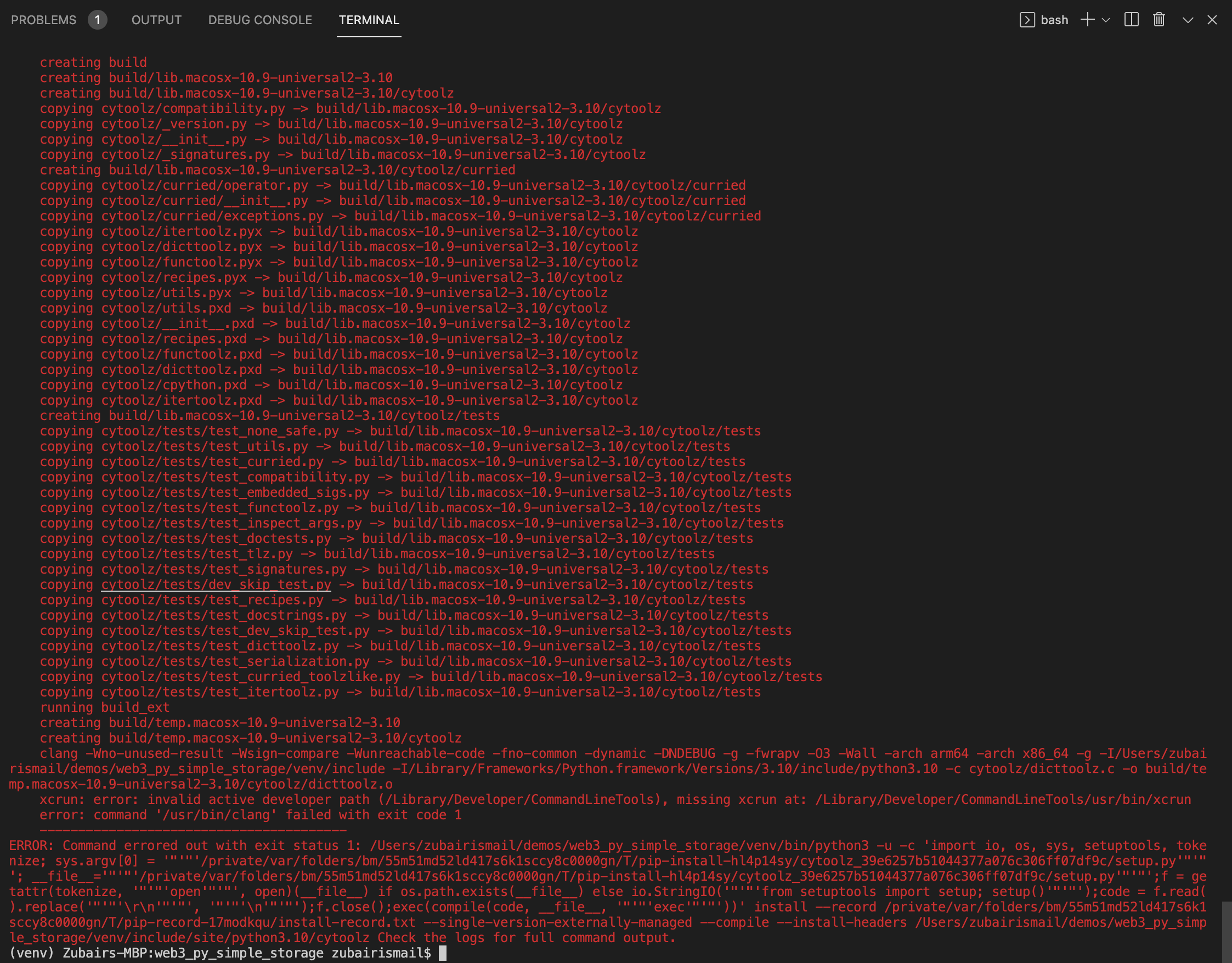
Task: Click the text 'running build_ext'
Action: (104, 707)
